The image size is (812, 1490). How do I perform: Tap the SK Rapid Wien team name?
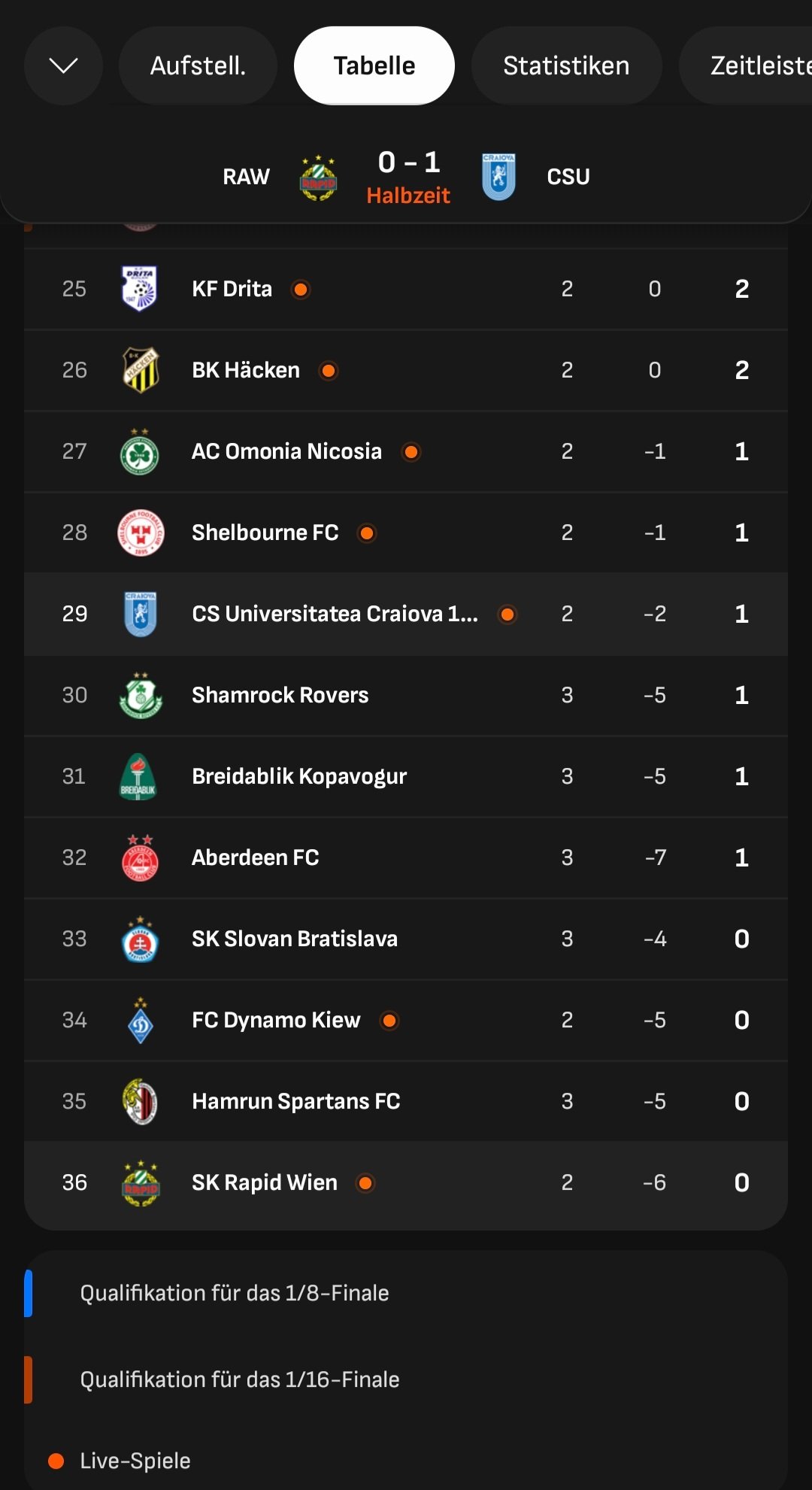tap(265, 1182)
